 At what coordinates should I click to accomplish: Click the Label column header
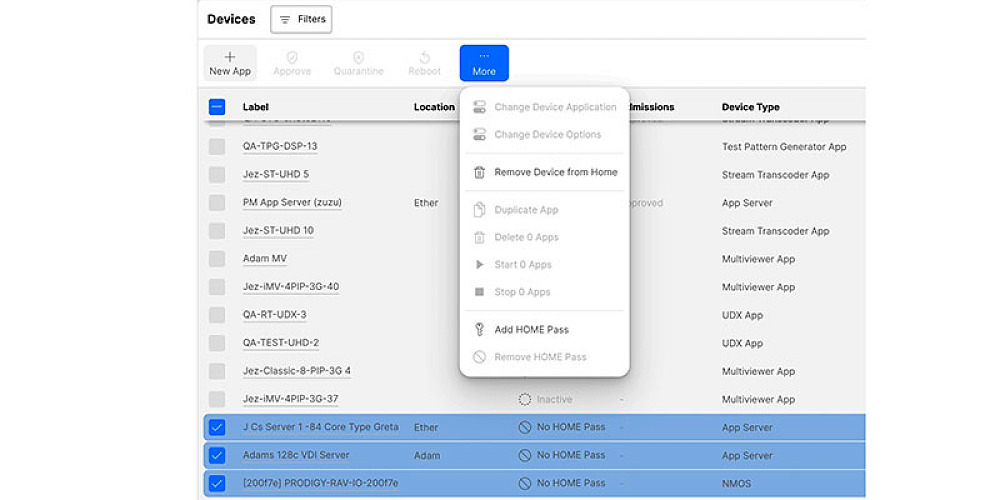pyautogui.click(x=255, y=107)
